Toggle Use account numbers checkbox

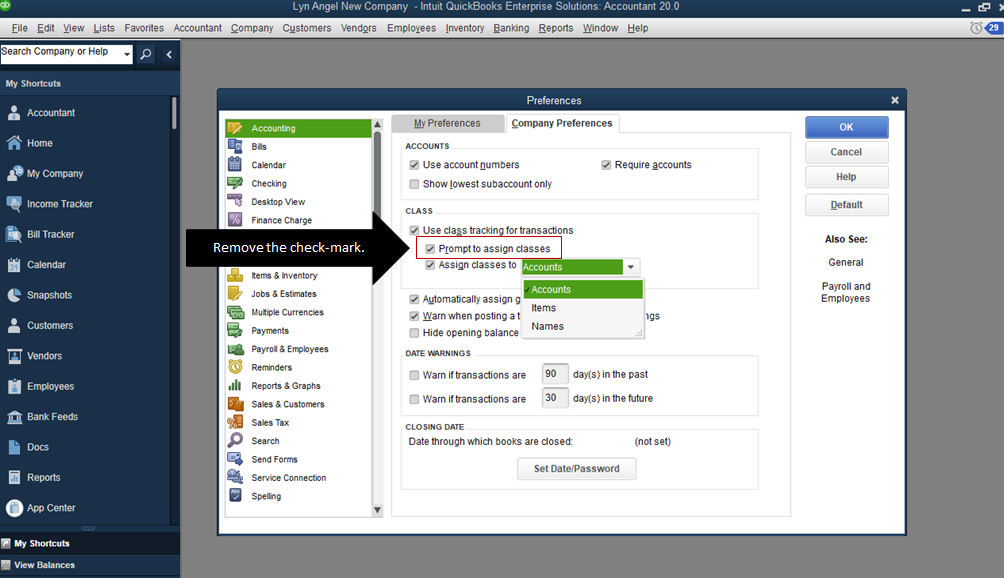click(x=414, y=165)
